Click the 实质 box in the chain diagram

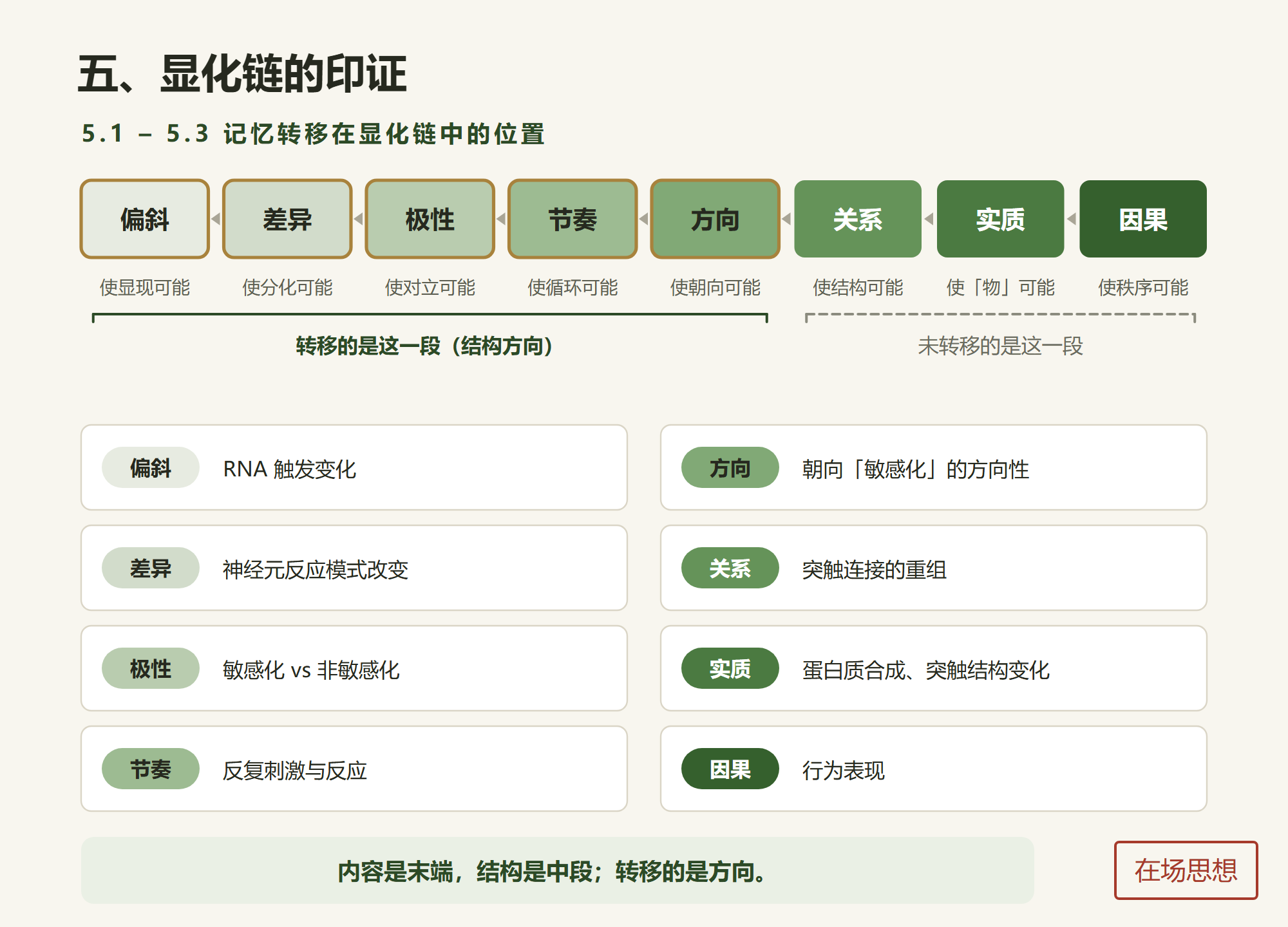tap(1001, 219)
